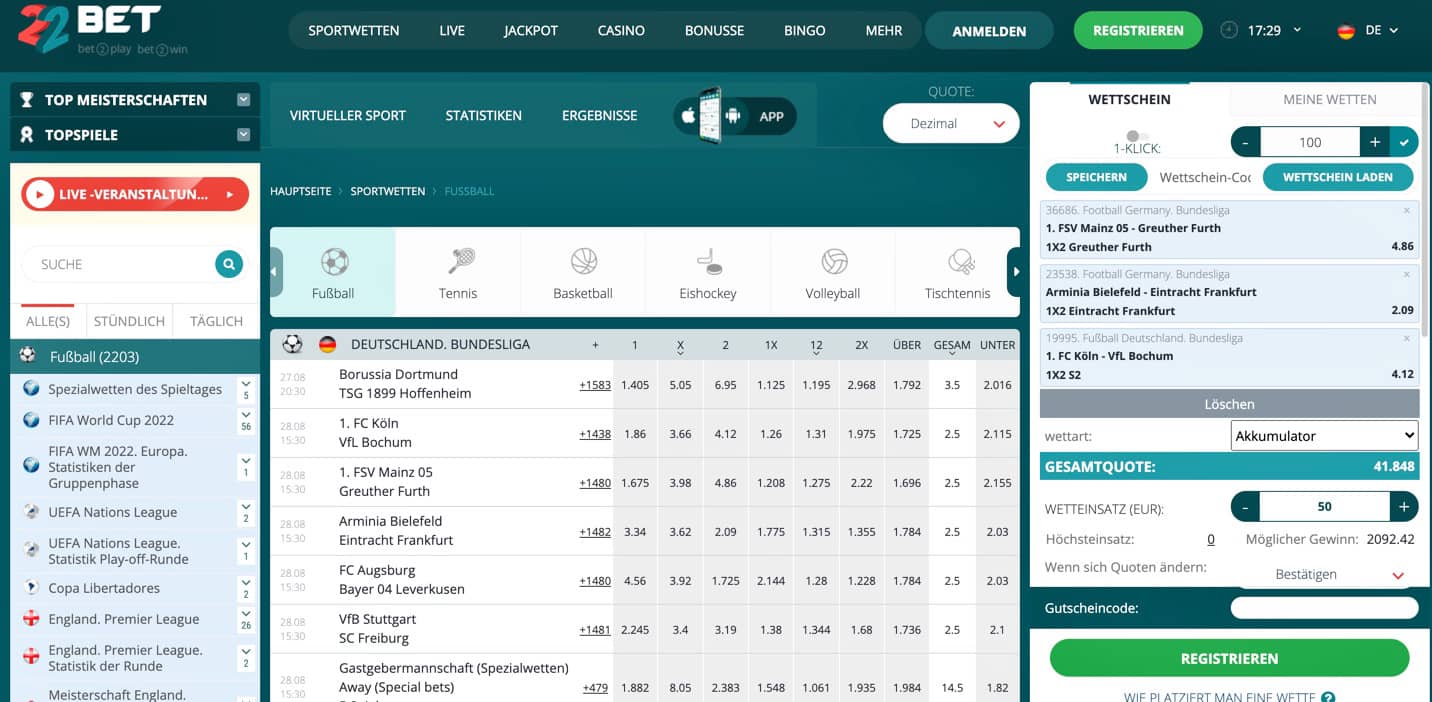Confirm 1-click amount with check icon
1432x702 pixels.
(x=1404, y=142)
